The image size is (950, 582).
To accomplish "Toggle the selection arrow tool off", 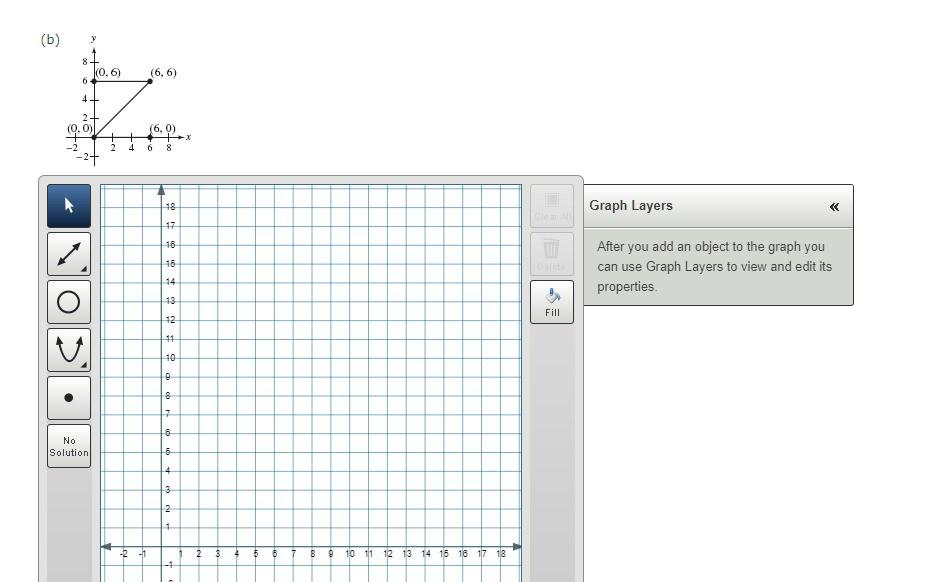I will click(x=68, y=204).
